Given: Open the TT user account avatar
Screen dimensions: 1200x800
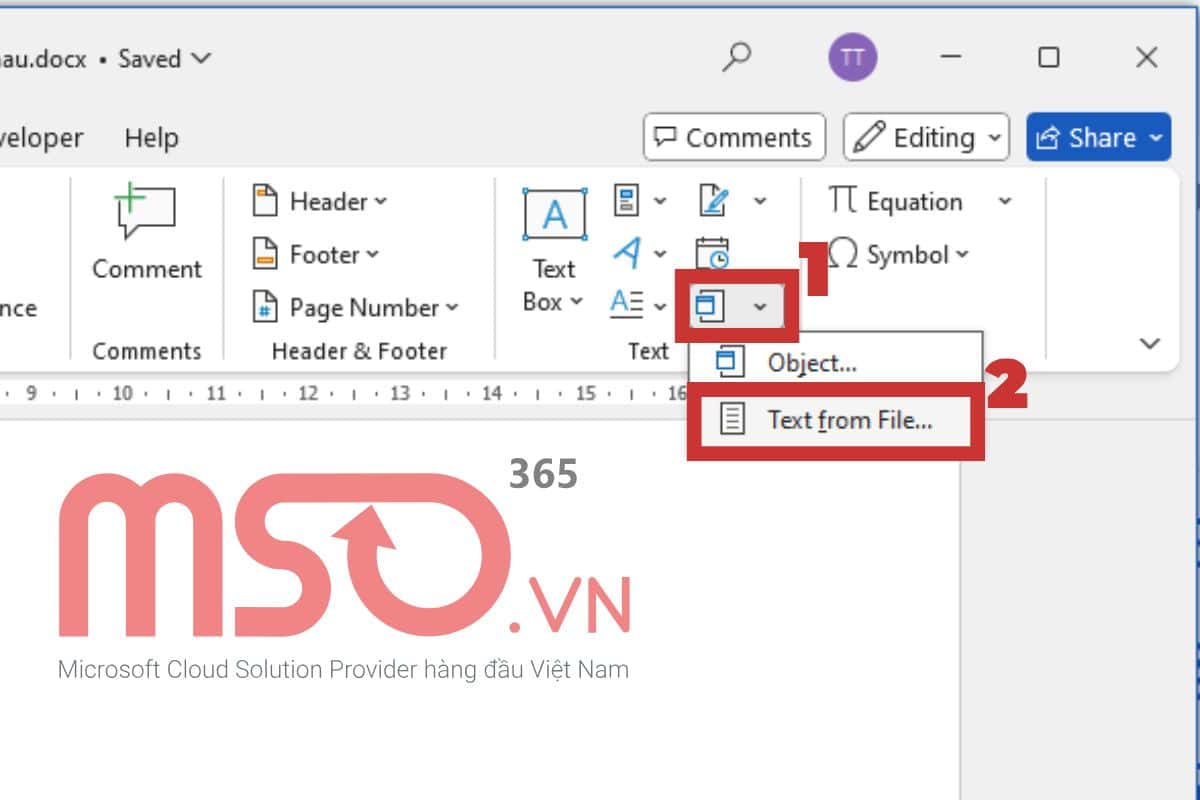Looking at the screenshot, I should click(x=852, y=58).
